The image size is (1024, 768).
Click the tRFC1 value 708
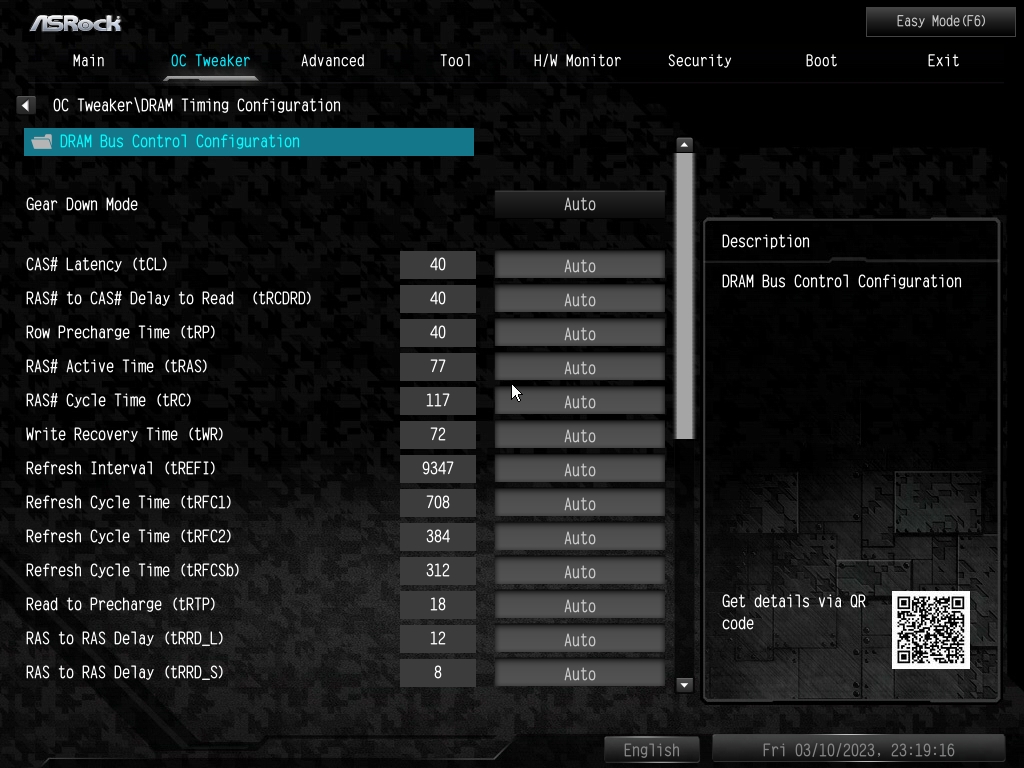click(438, 502)
